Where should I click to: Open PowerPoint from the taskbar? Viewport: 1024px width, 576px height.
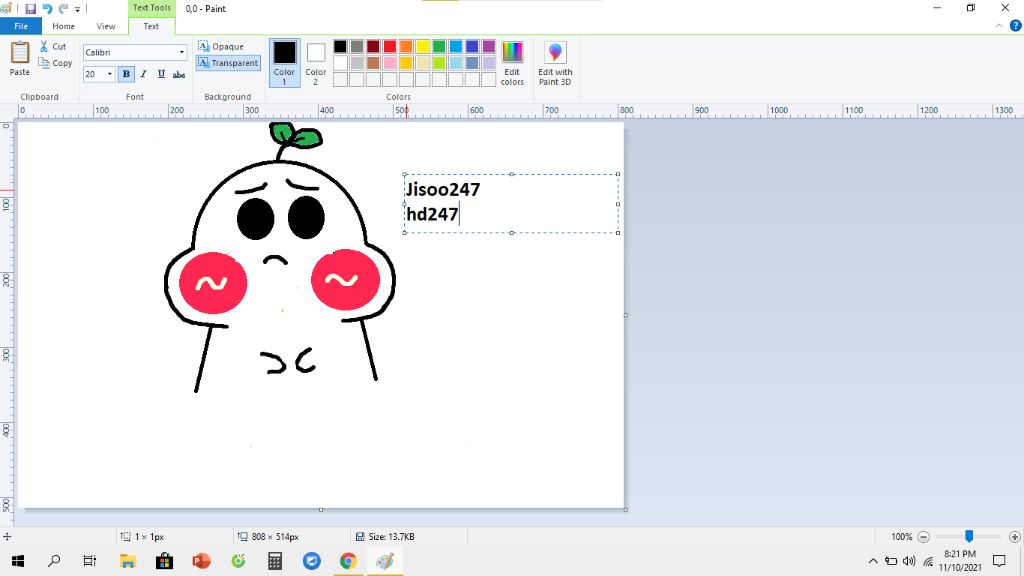[201, 561]
